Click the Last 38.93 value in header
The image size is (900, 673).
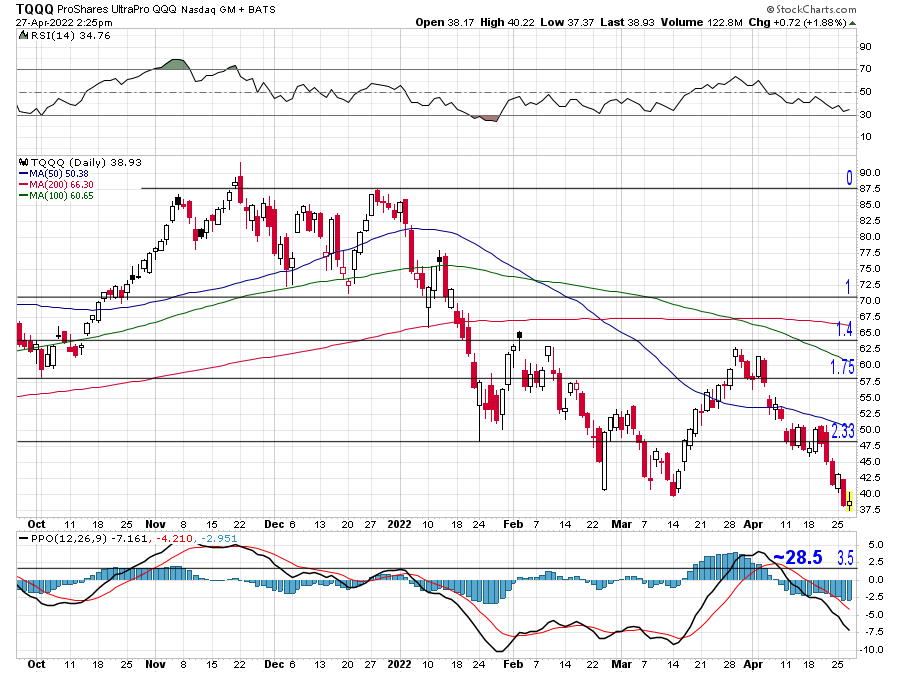(x=627, y=22)
